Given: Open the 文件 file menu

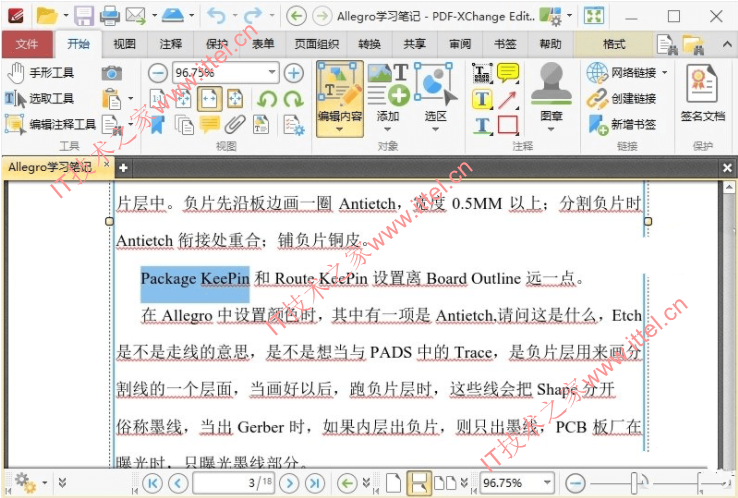Looking at the screenshot, I should click(27, 44).
